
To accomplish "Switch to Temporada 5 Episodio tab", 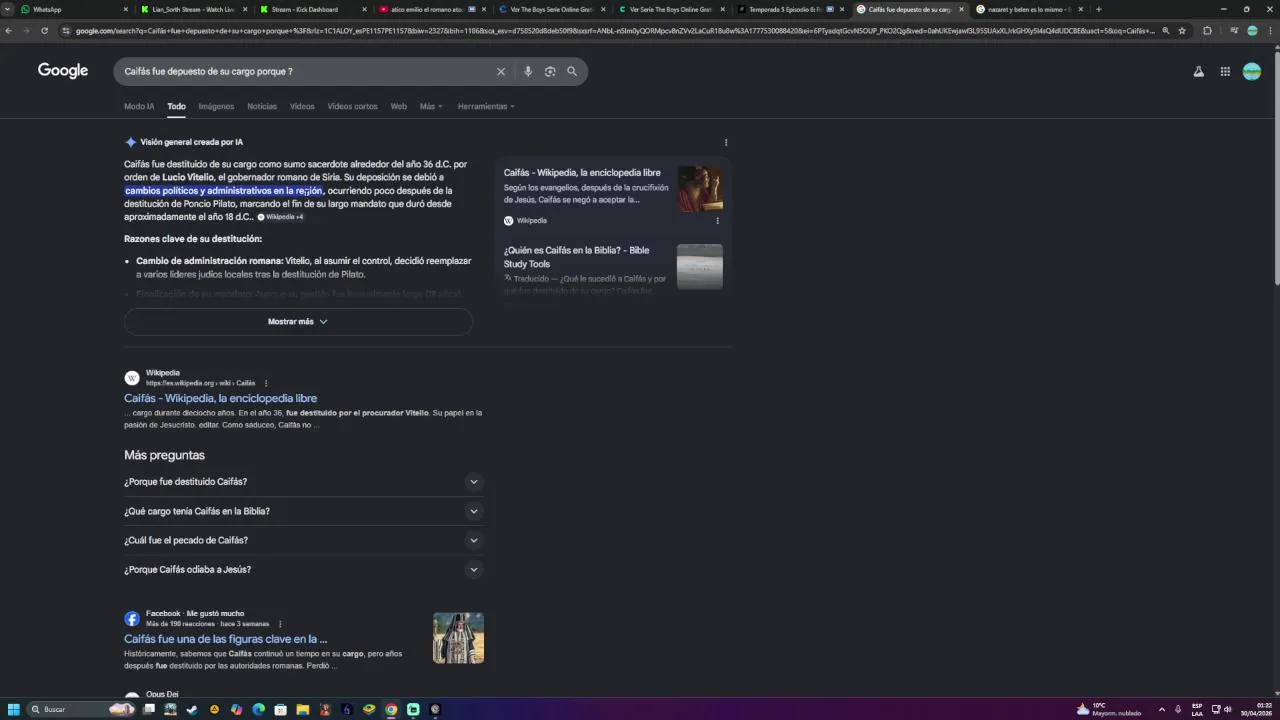I will (789, 9).
